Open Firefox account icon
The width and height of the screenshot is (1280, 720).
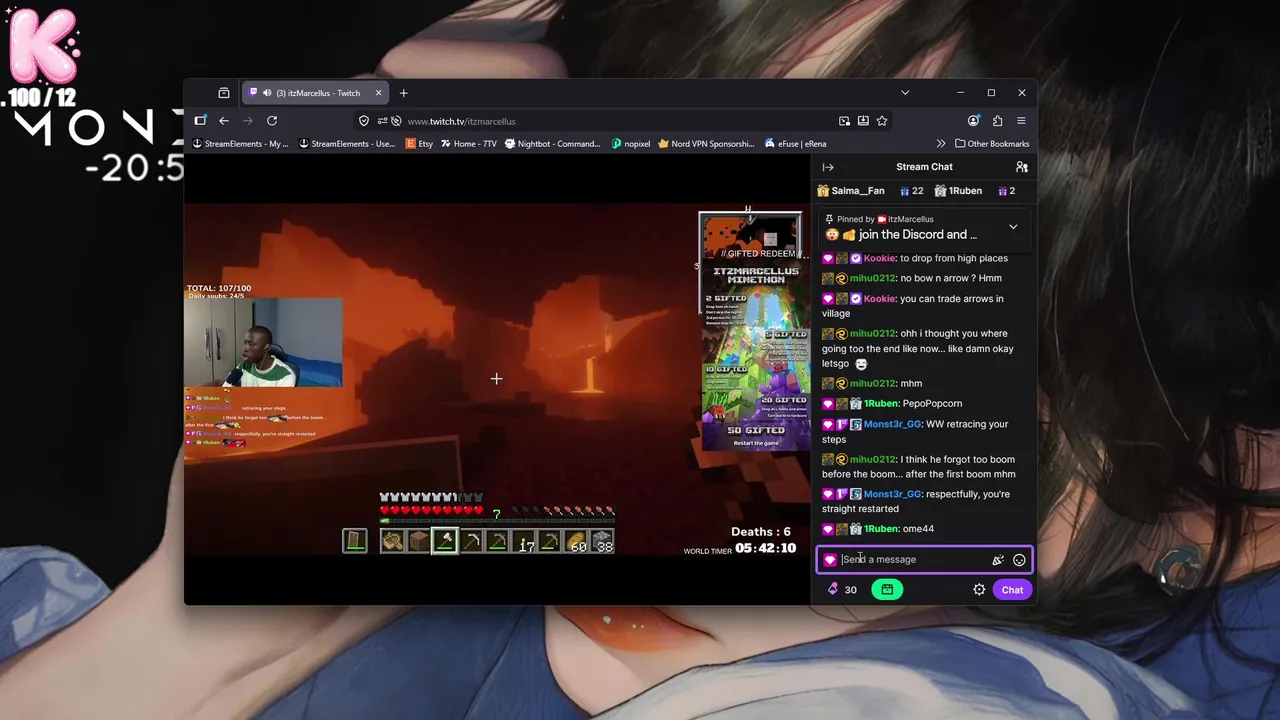[x=974, y=121]
